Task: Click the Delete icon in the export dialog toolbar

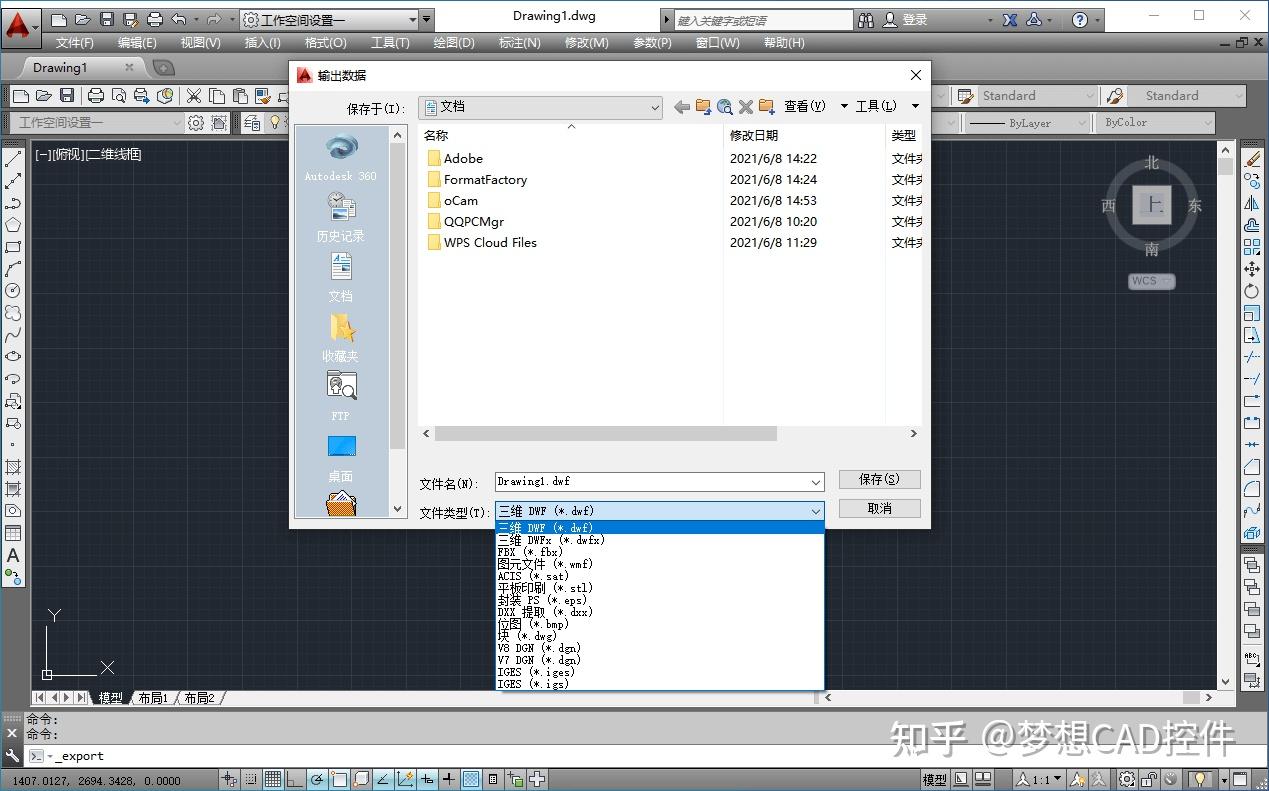Action: [745, 106]
